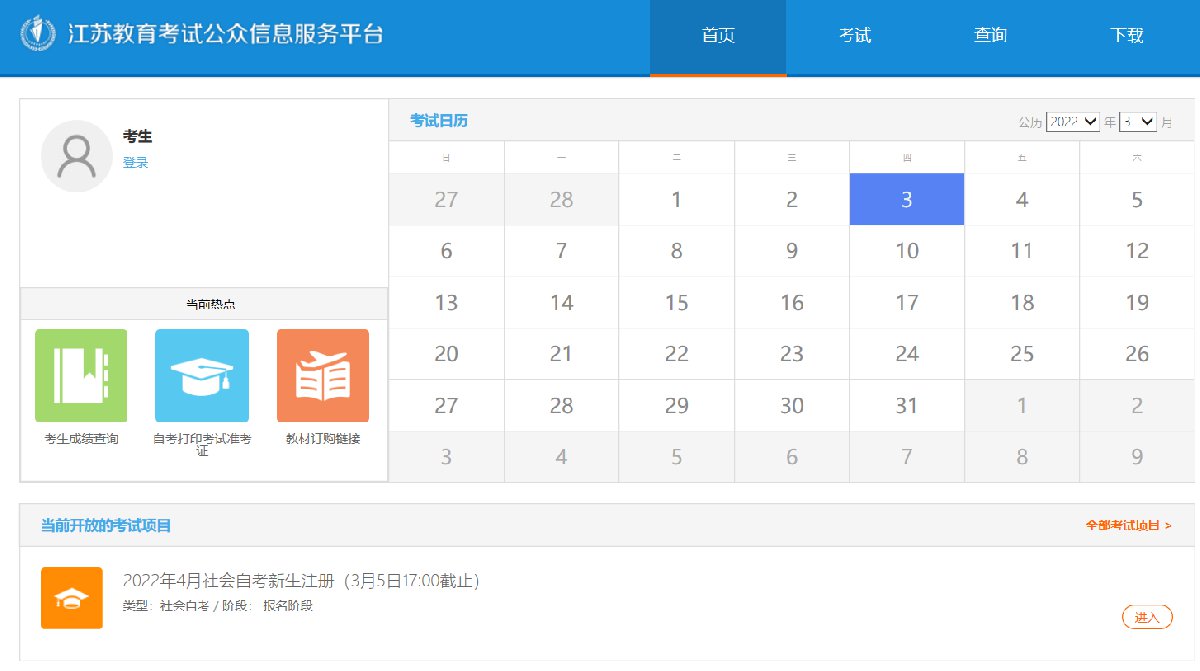Open the blue 自考打印考试准考证 graduation cap icon

coord(202,376)
